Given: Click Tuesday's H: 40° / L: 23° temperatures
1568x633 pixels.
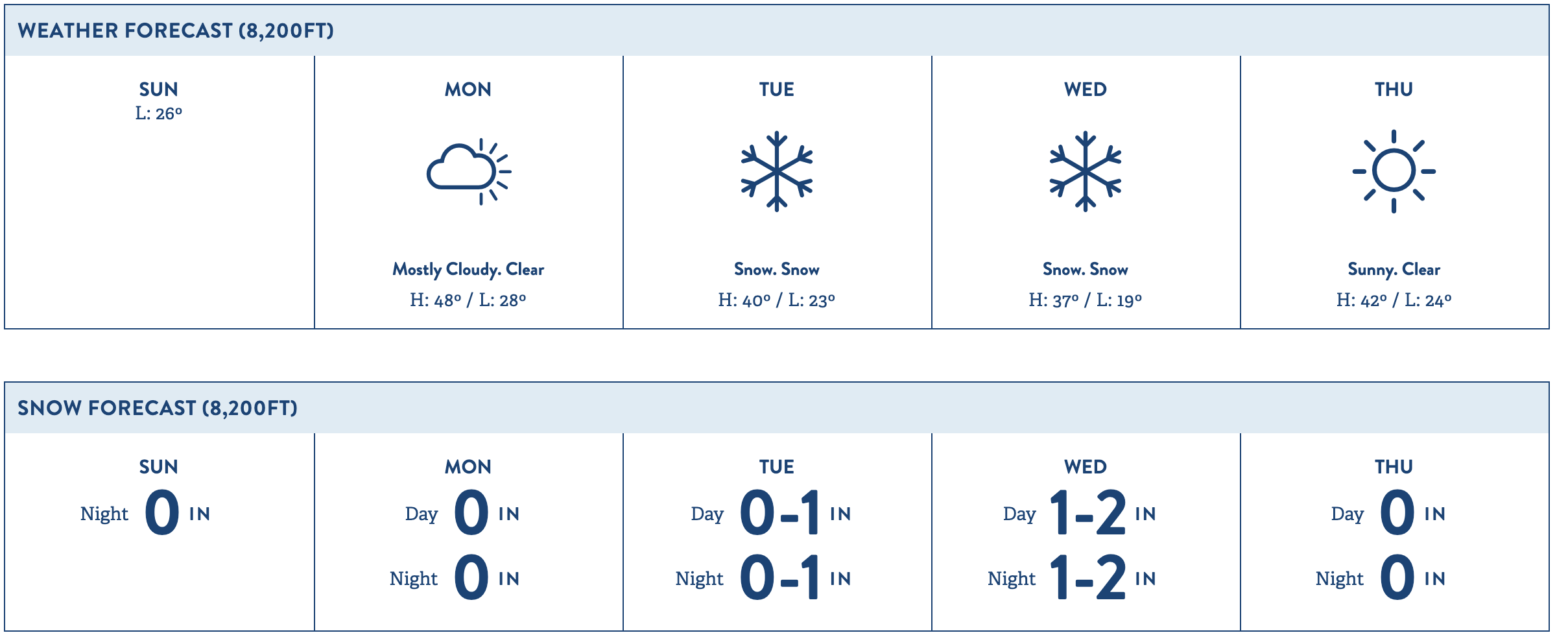Looking at the screenshot, I should tap(777, 300).
